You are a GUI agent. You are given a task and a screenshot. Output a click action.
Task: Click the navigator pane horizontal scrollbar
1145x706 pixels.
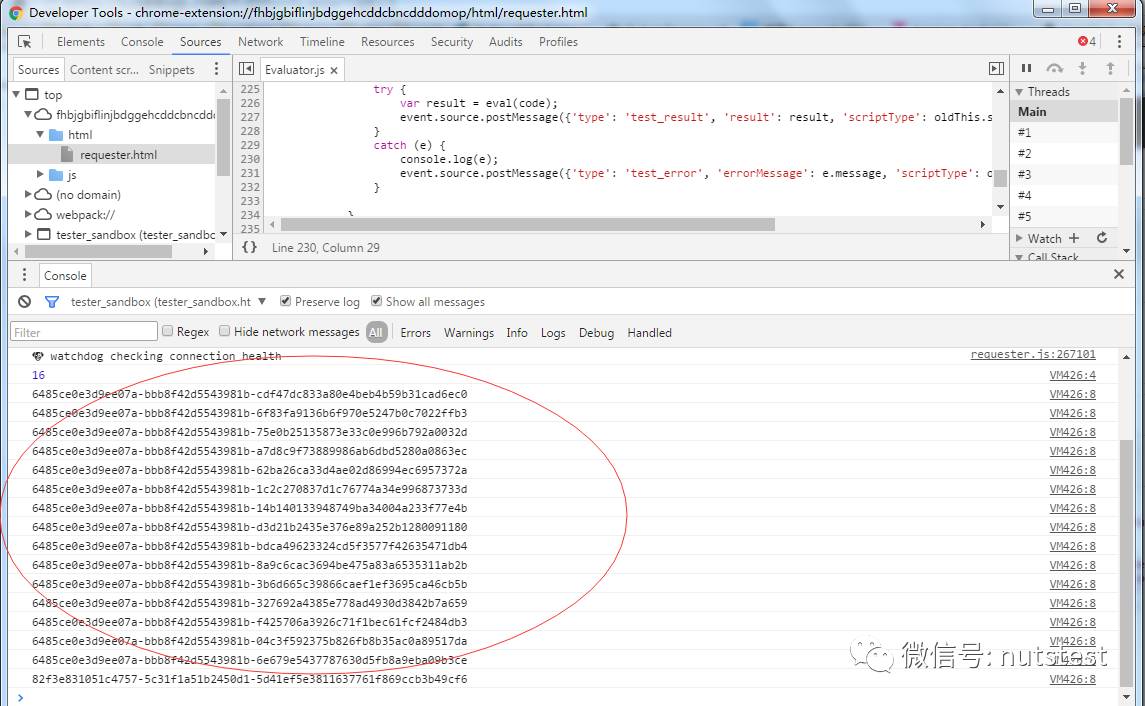98,251
